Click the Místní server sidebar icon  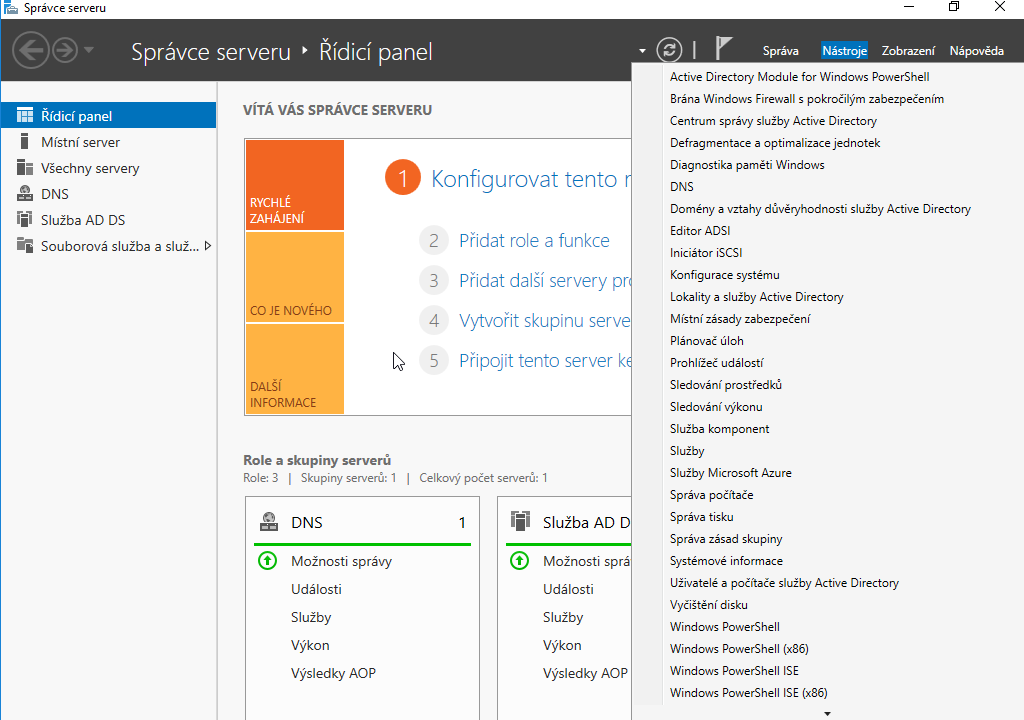click(25, 142)
